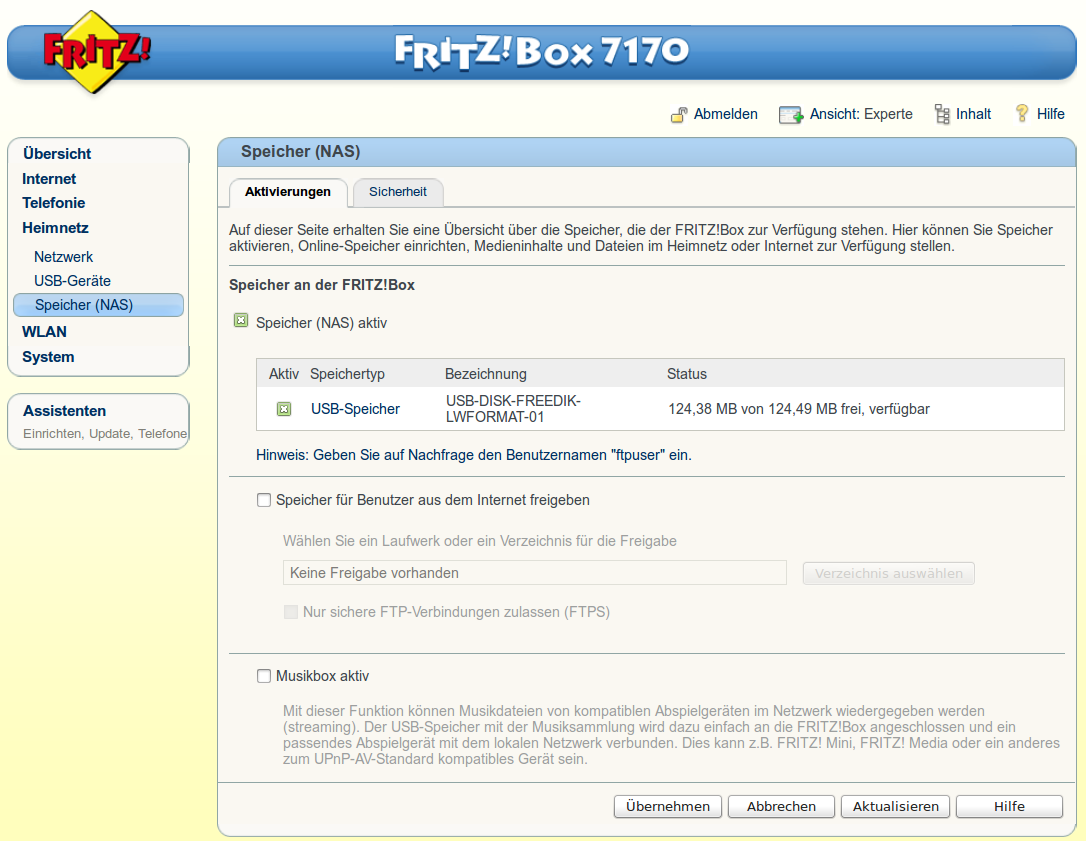Expand the WLAN sidebar section

44,332
